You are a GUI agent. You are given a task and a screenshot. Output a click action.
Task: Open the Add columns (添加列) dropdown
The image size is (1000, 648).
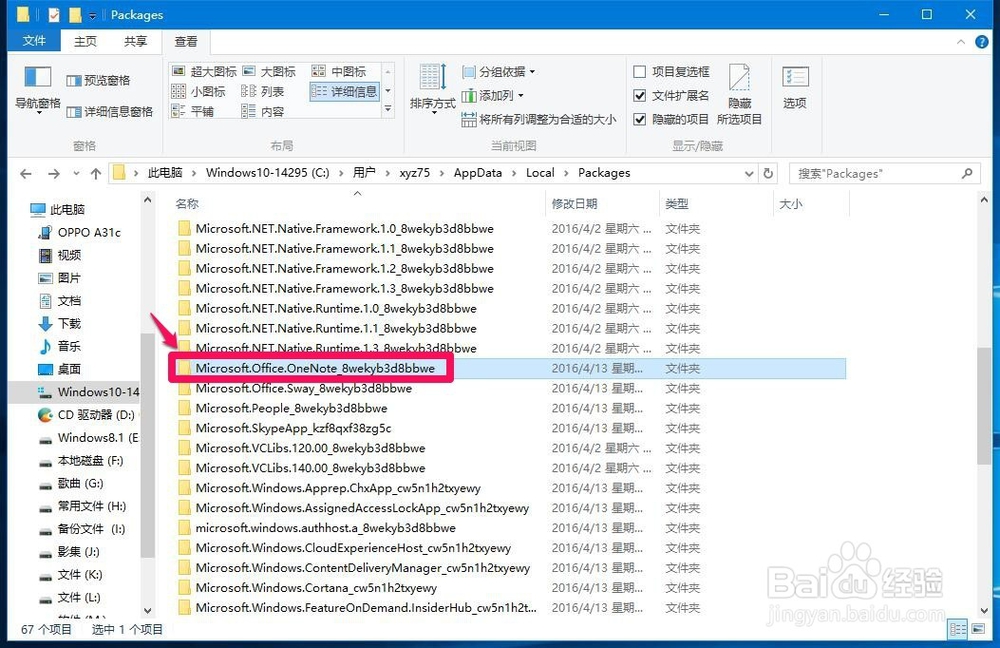pyautogui.click(x=493, y=96)
